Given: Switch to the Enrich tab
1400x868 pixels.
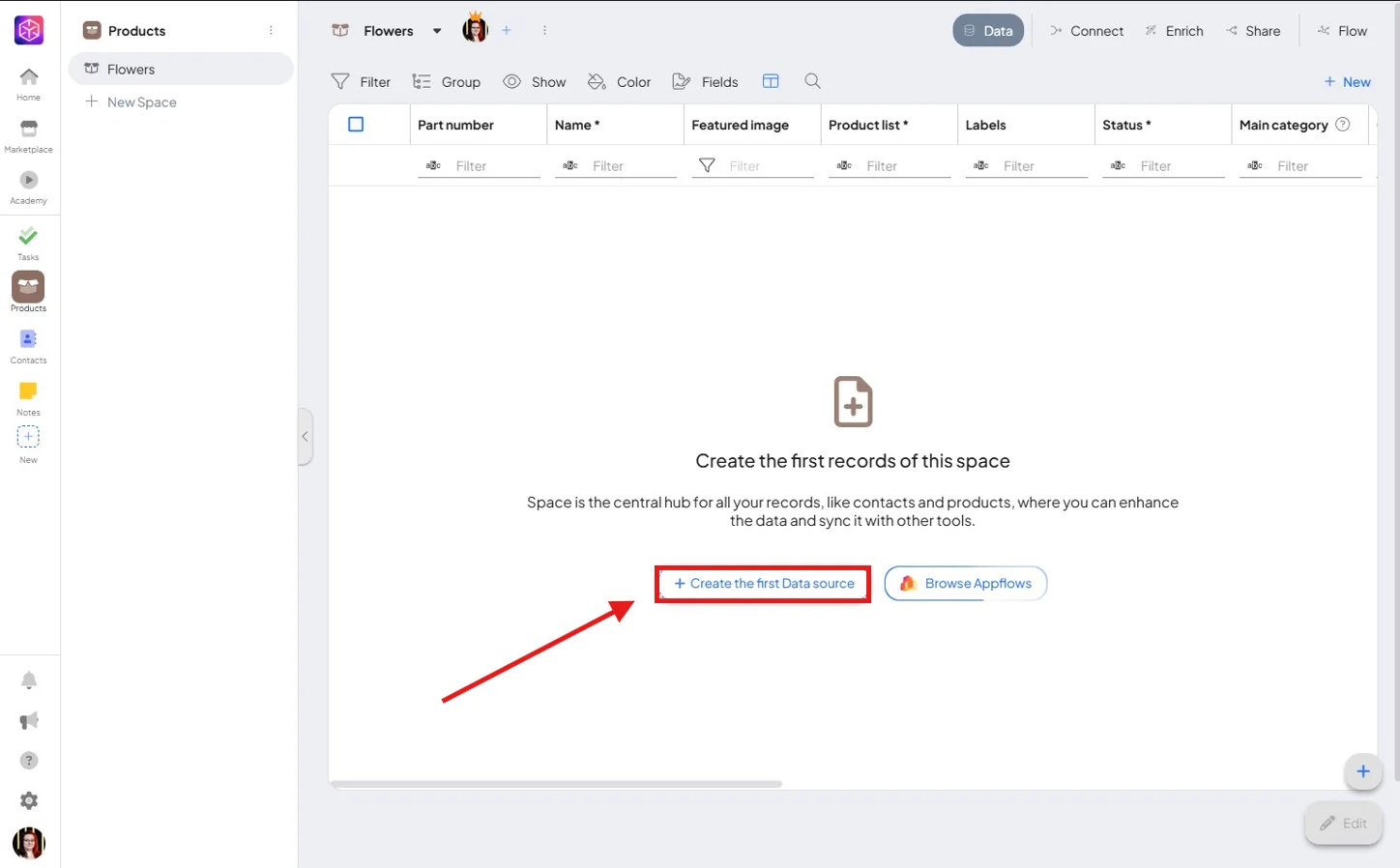Looking at the screenshot, I should (x=1174, y=31).
